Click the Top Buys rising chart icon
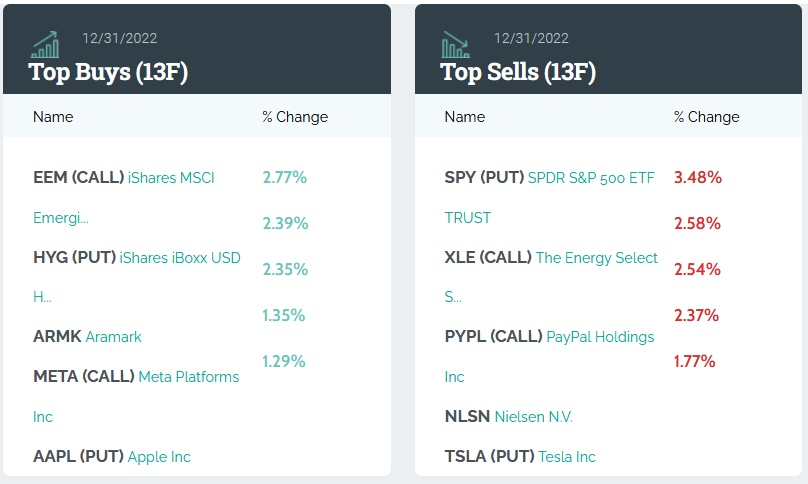Image resolution: width=808 pixels, height=484 pixels. 45,44
